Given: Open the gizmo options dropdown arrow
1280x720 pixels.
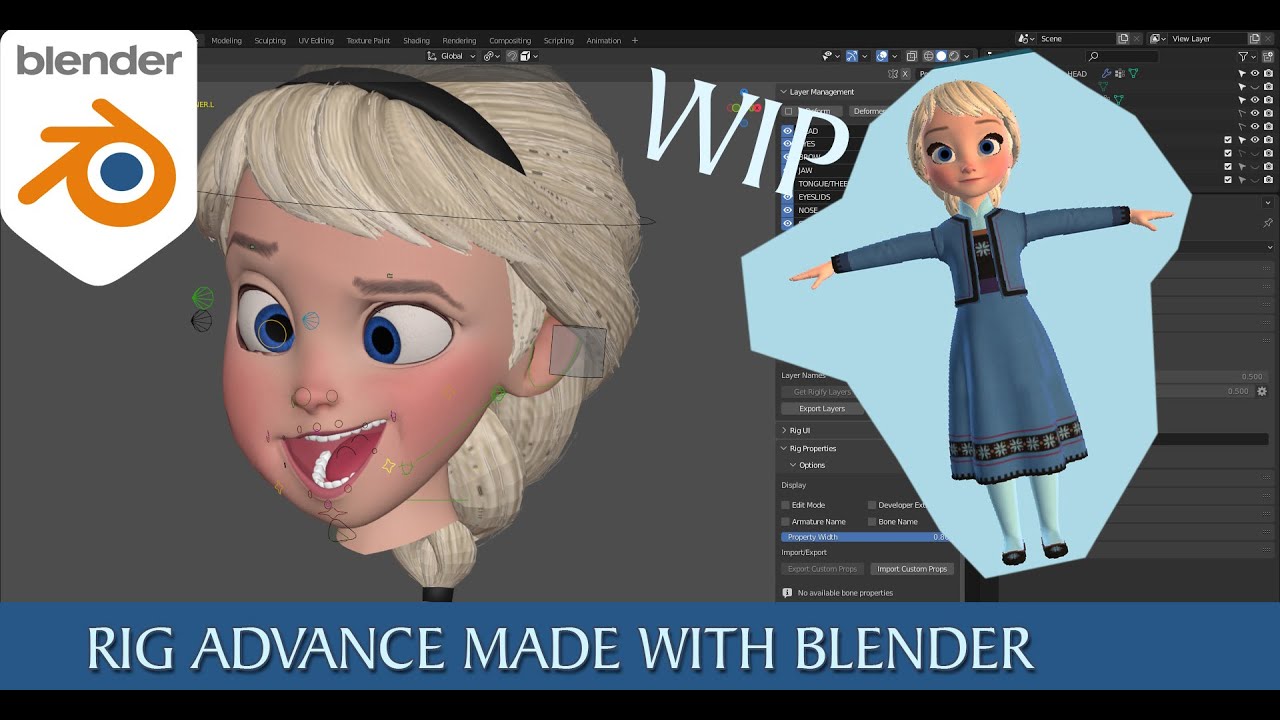Looking at the screenshot, I should (864, 56).
